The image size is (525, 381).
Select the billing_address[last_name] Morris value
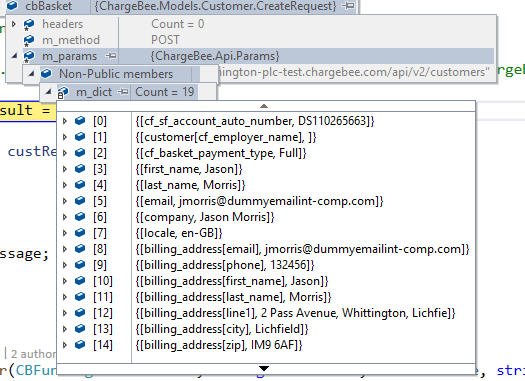pyautogui.click(x=233, y=297)
